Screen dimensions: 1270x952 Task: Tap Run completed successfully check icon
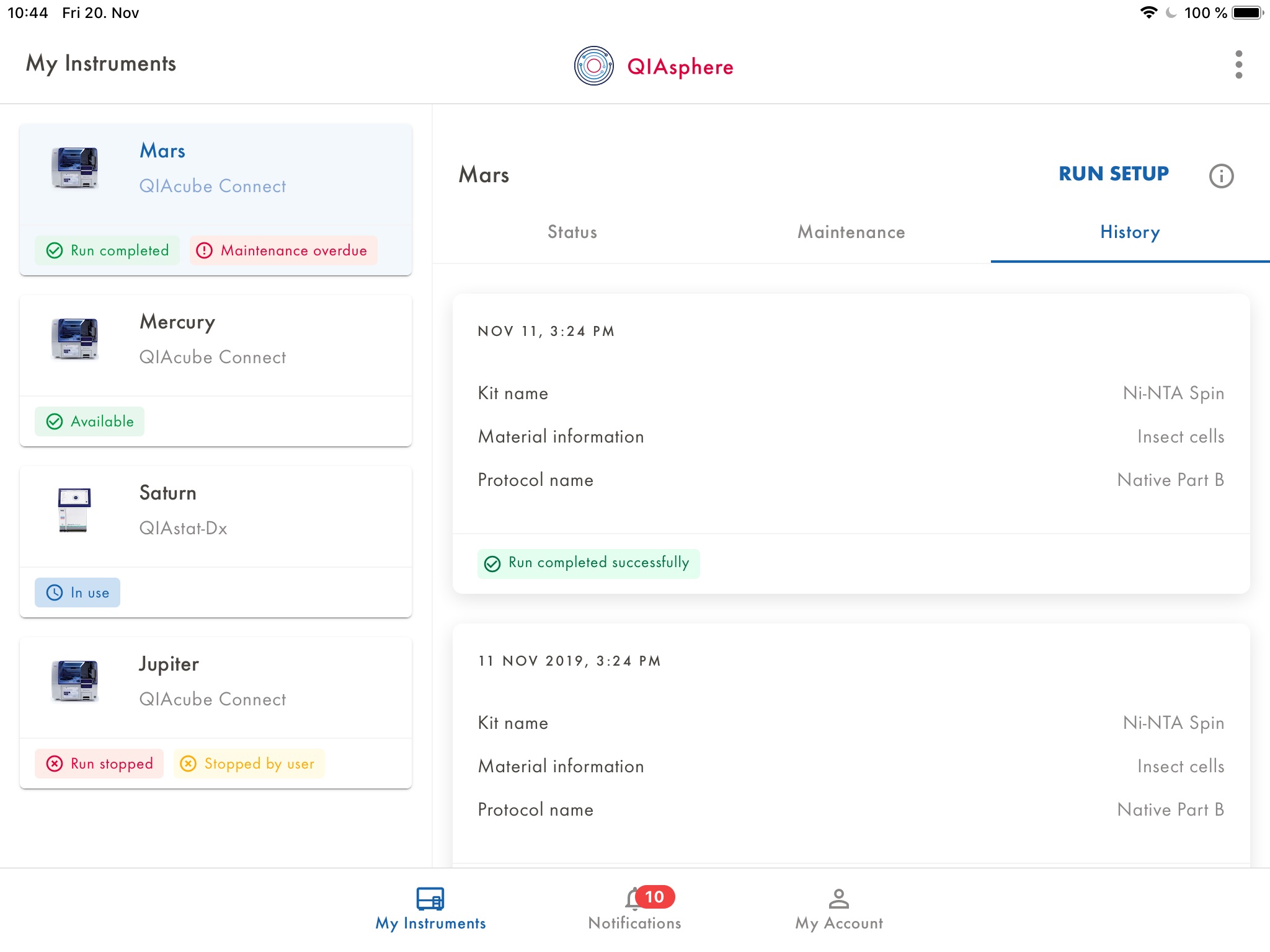(492, 563)
